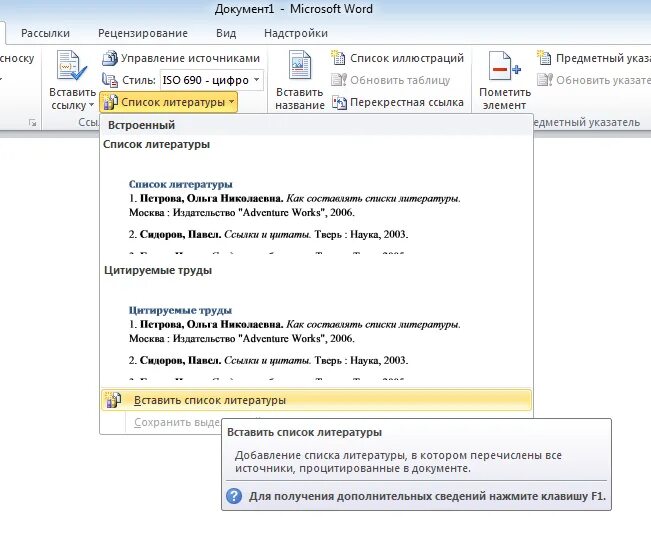Click the Предметный указатель icon
This screenshot has height=536, width=651.
tap(544, 58)
